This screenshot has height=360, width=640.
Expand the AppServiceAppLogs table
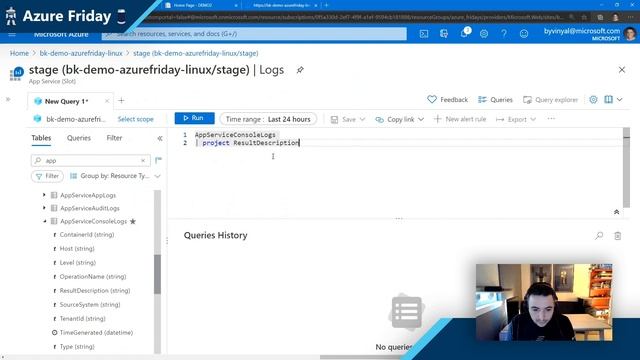click(44, 195)
